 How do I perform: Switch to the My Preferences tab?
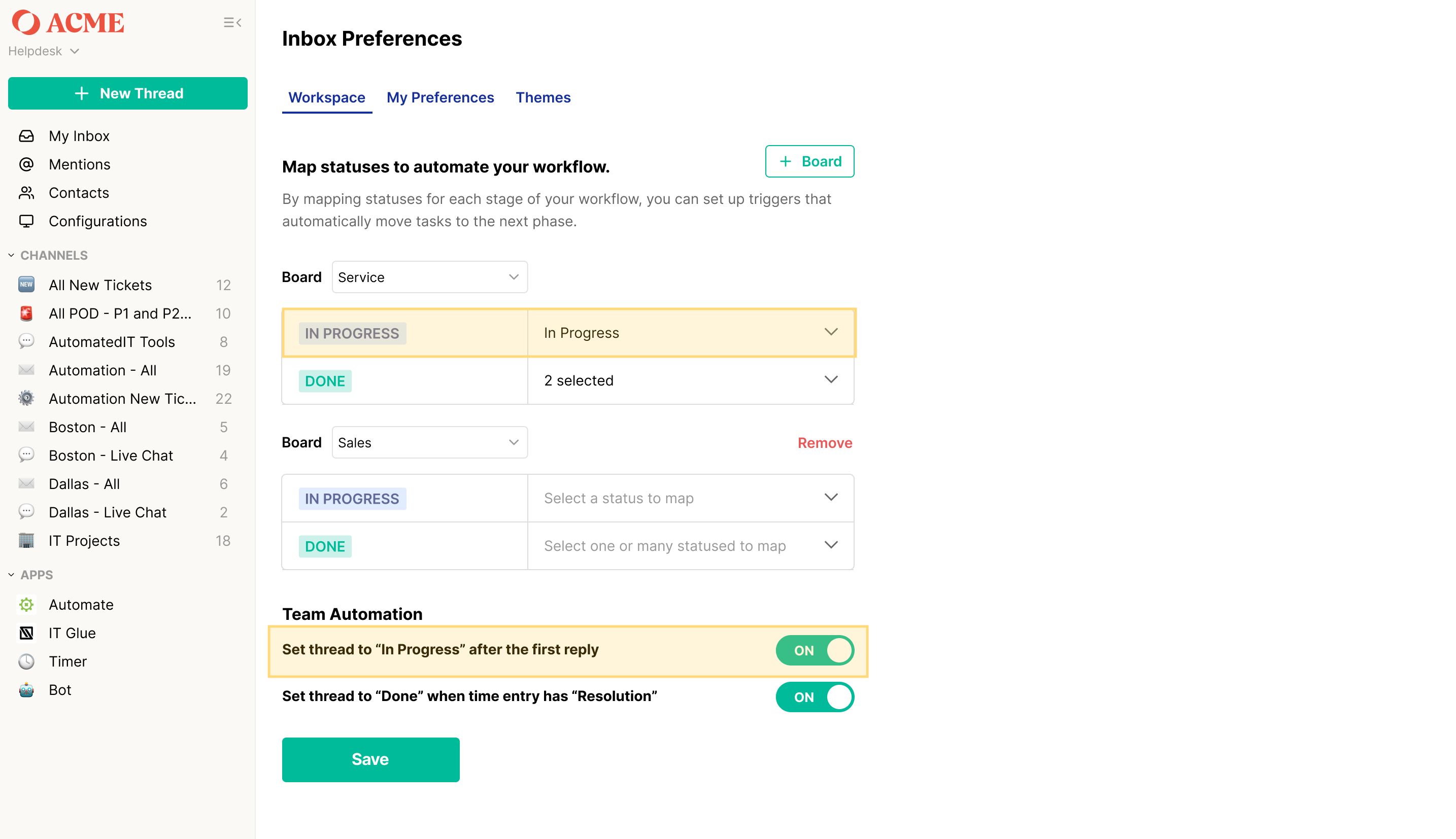point(441,97)
